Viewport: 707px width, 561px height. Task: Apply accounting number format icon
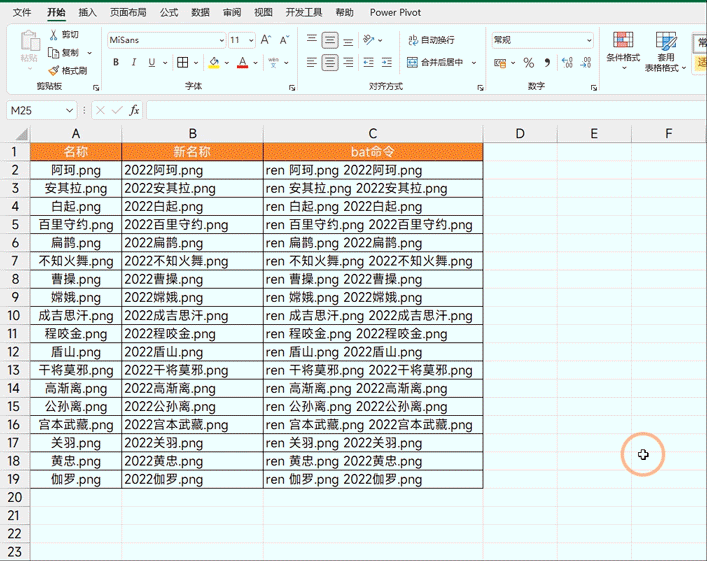(x=500, y=63)
